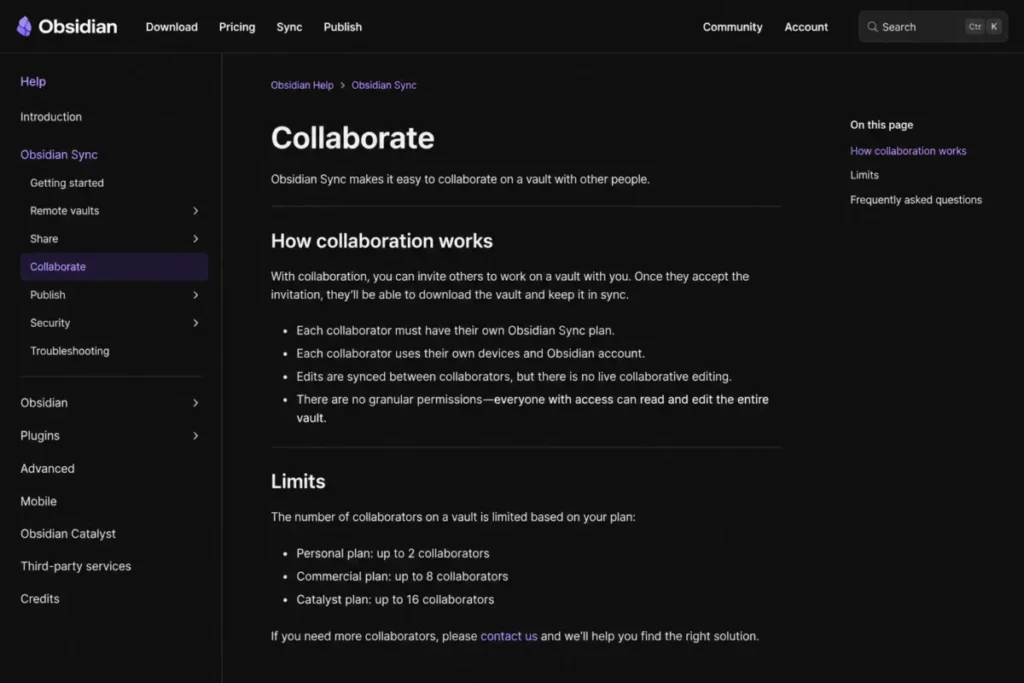Open the Download page from top navigation

click(172, 27)
